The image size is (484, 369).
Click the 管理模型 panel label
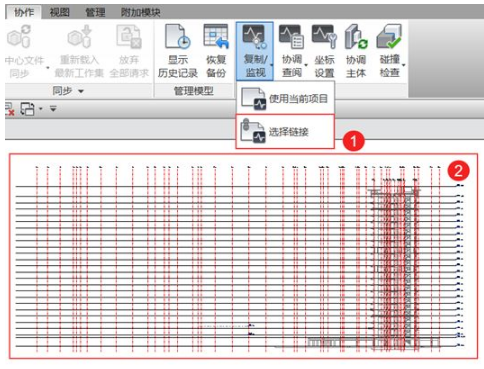193,91
